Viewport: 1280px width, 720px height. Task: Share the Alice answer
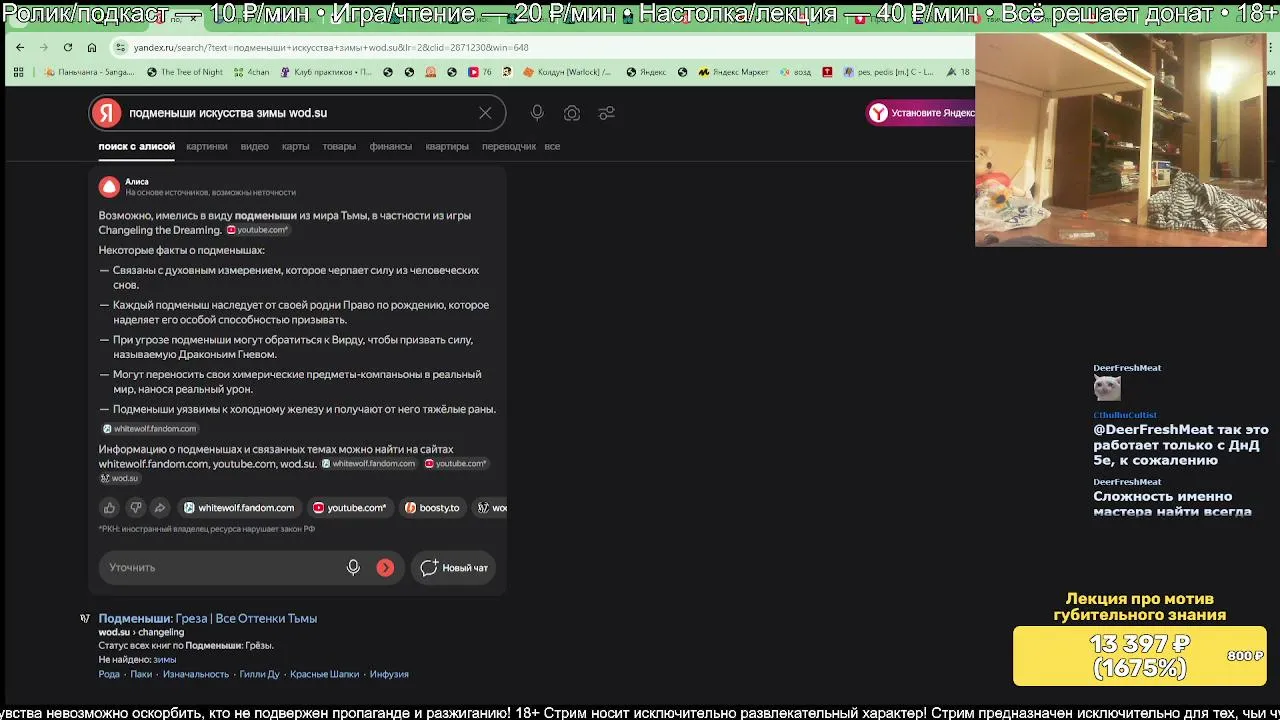point(160,508)
